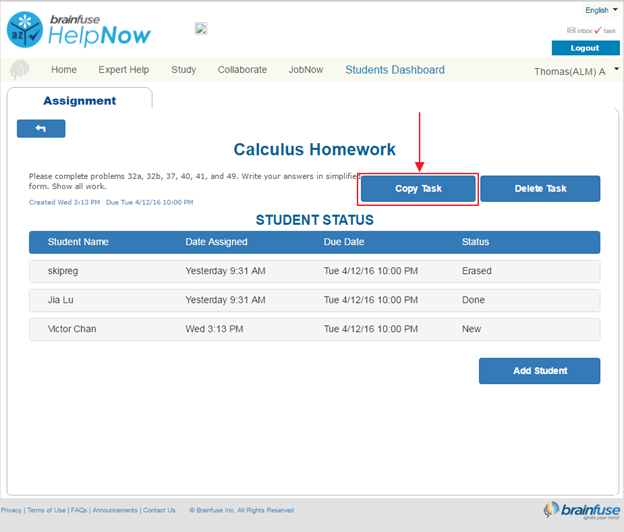The height and width of the screenshot is (532, 624).
Task: Click the broken image placeholder in header
Action: click(201, 29)
